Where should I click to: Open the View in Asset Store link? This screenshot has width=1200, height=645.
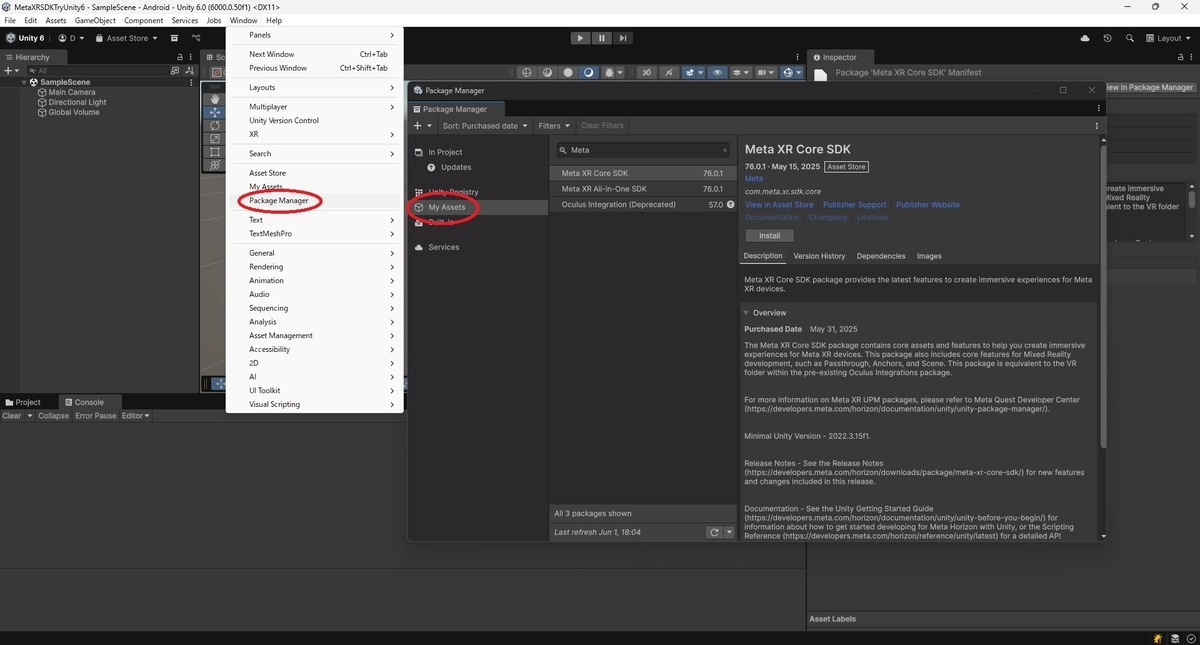coord(779,204)
